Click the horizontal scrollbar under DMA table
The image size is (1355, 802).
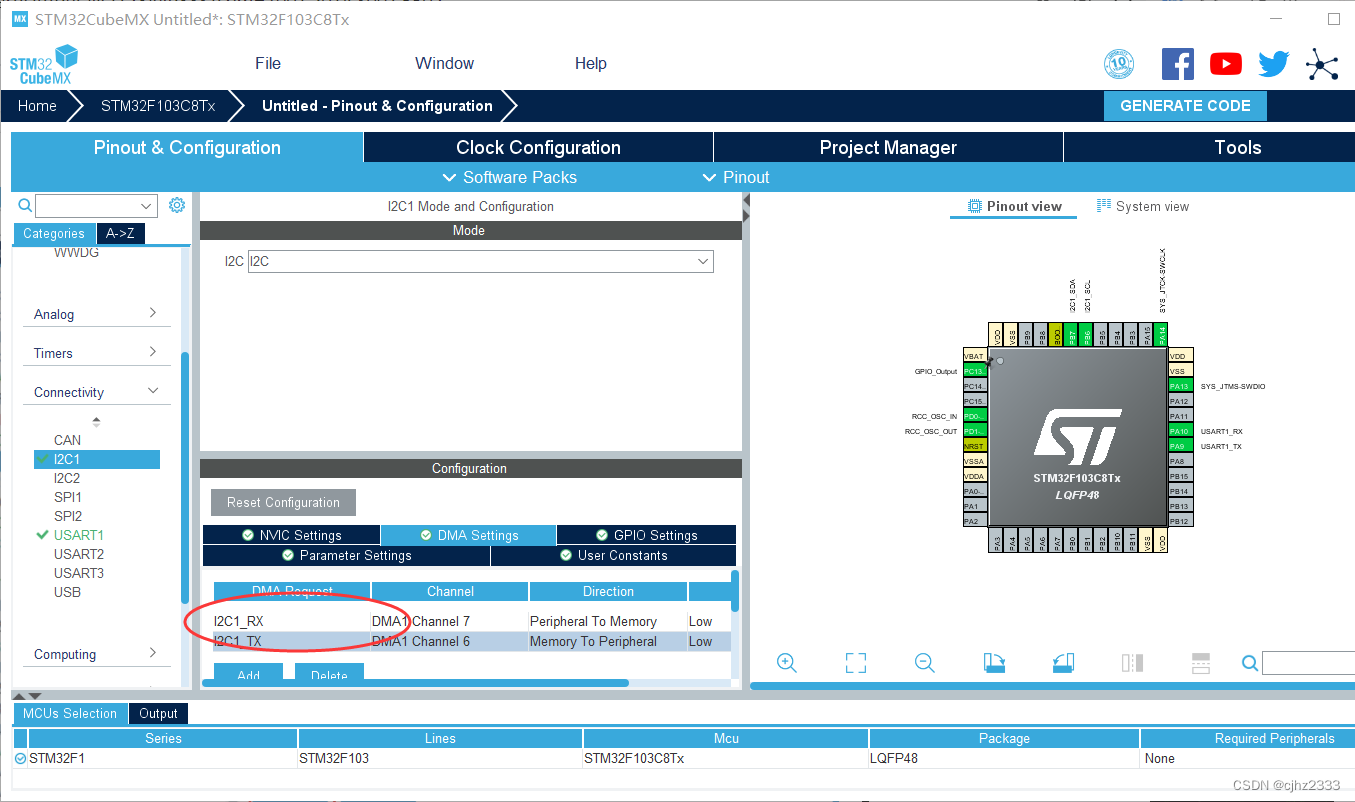pyautogui.click(x=415, y=683)
